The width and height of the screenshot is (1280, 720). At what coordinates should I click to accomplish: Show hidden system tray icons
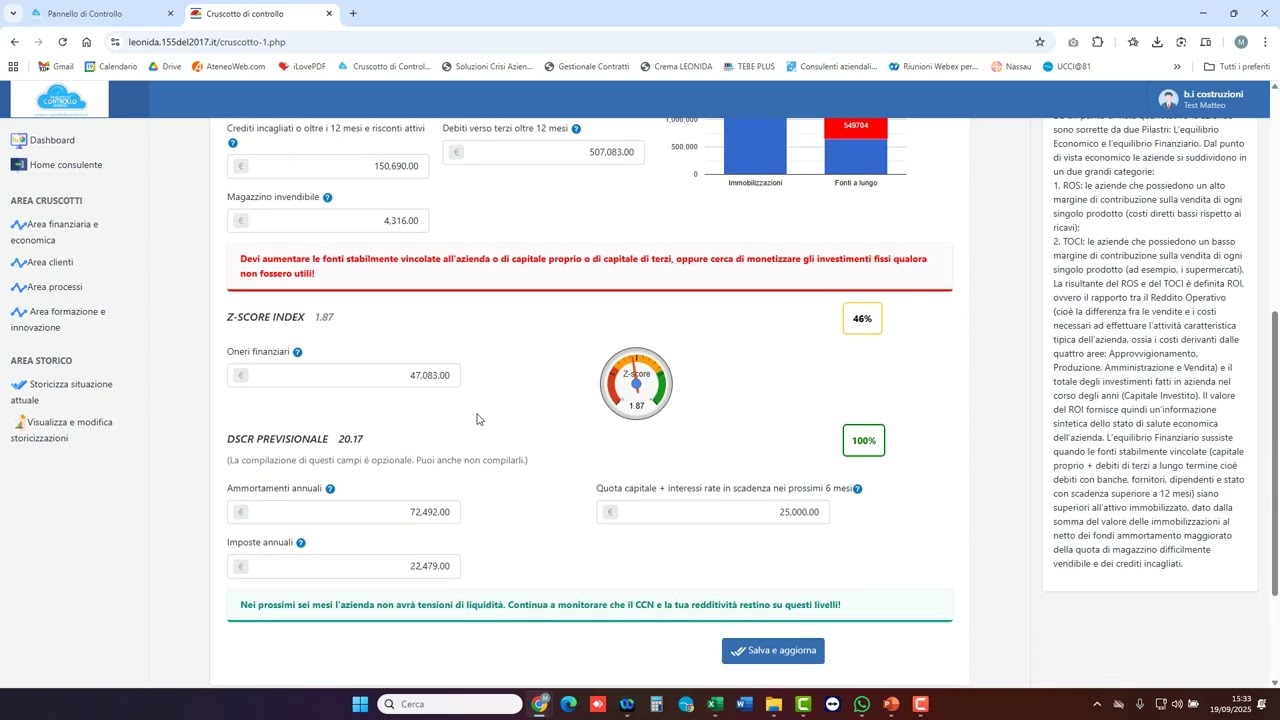1097,704
